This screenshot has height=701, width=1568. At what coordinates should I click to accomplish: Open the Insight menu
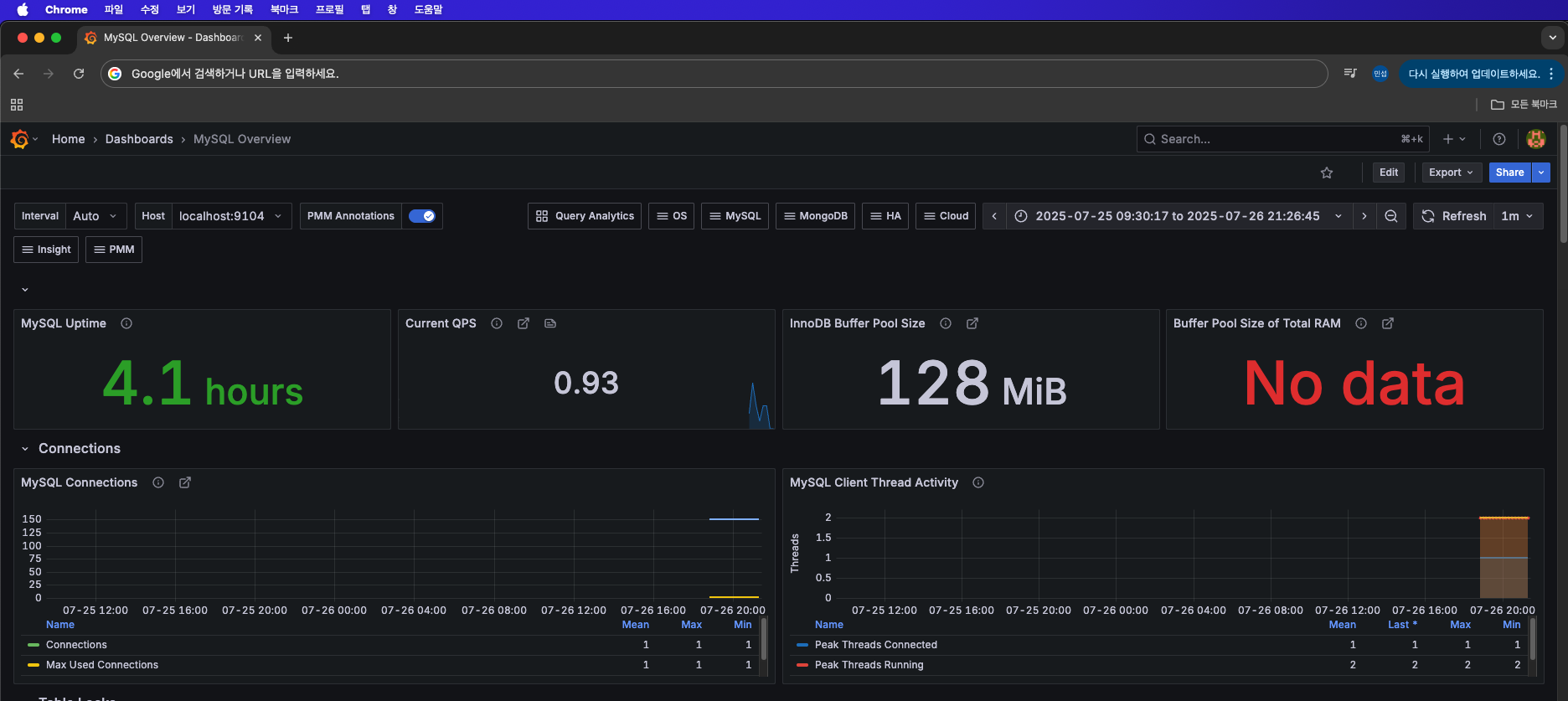click(46, 250)
